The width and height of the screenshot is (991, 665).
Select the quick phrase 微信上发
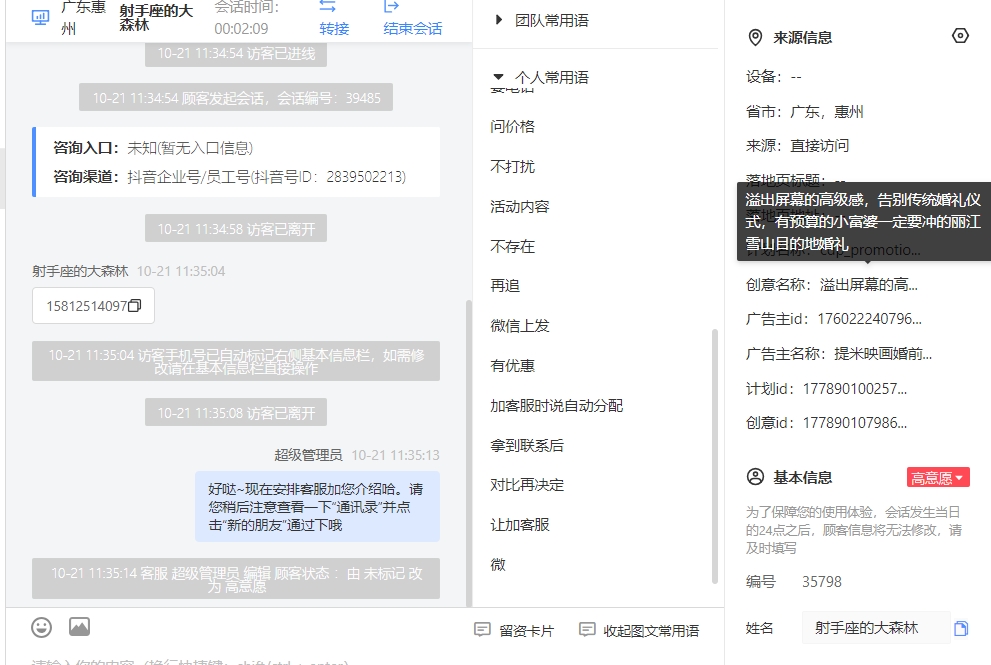pyautogui.click(x=520, y=326)
